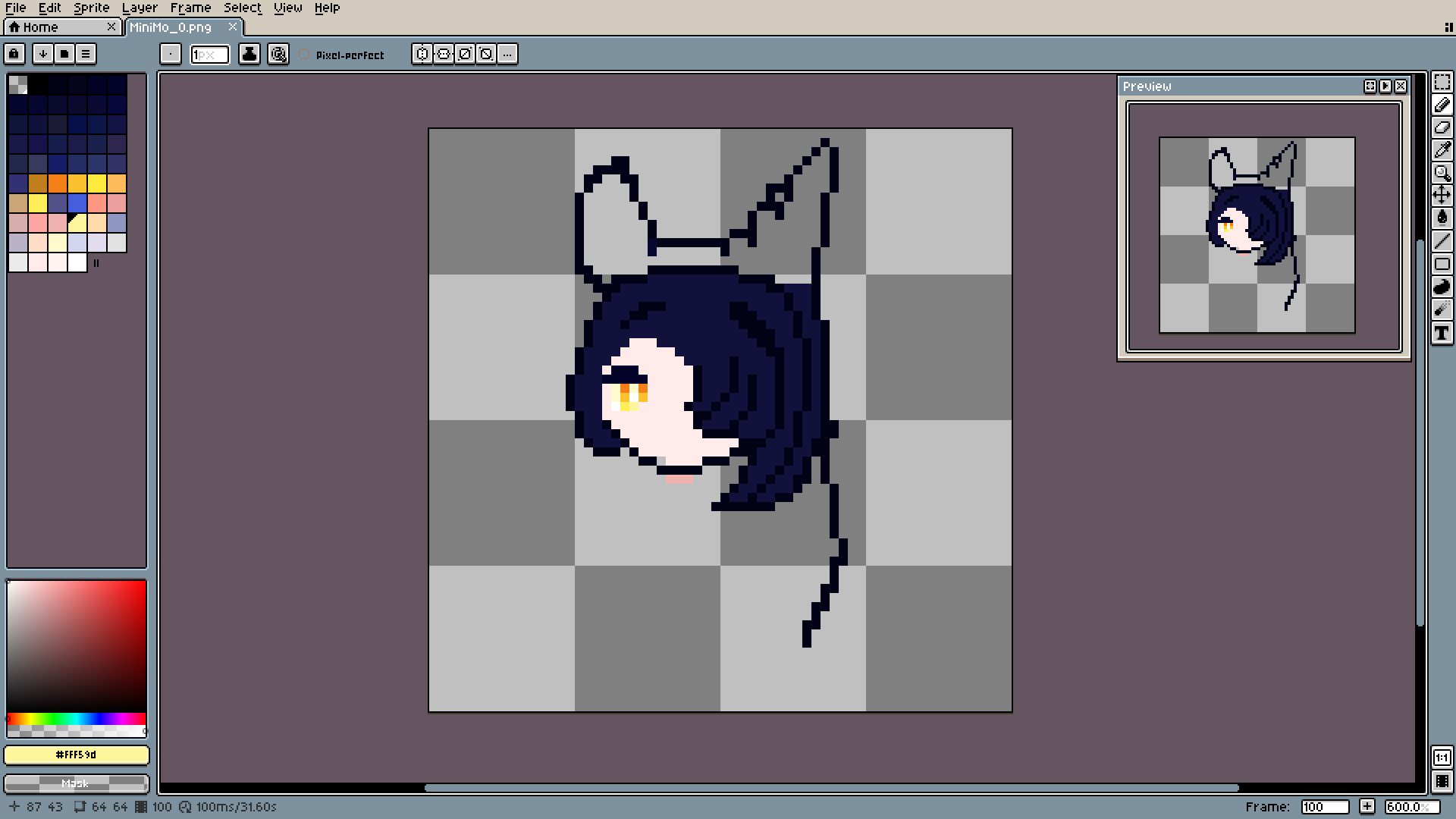Choose the Contour blob tool
Viewport: 1456px width, 819px height.
click(x=1442, y=287)
